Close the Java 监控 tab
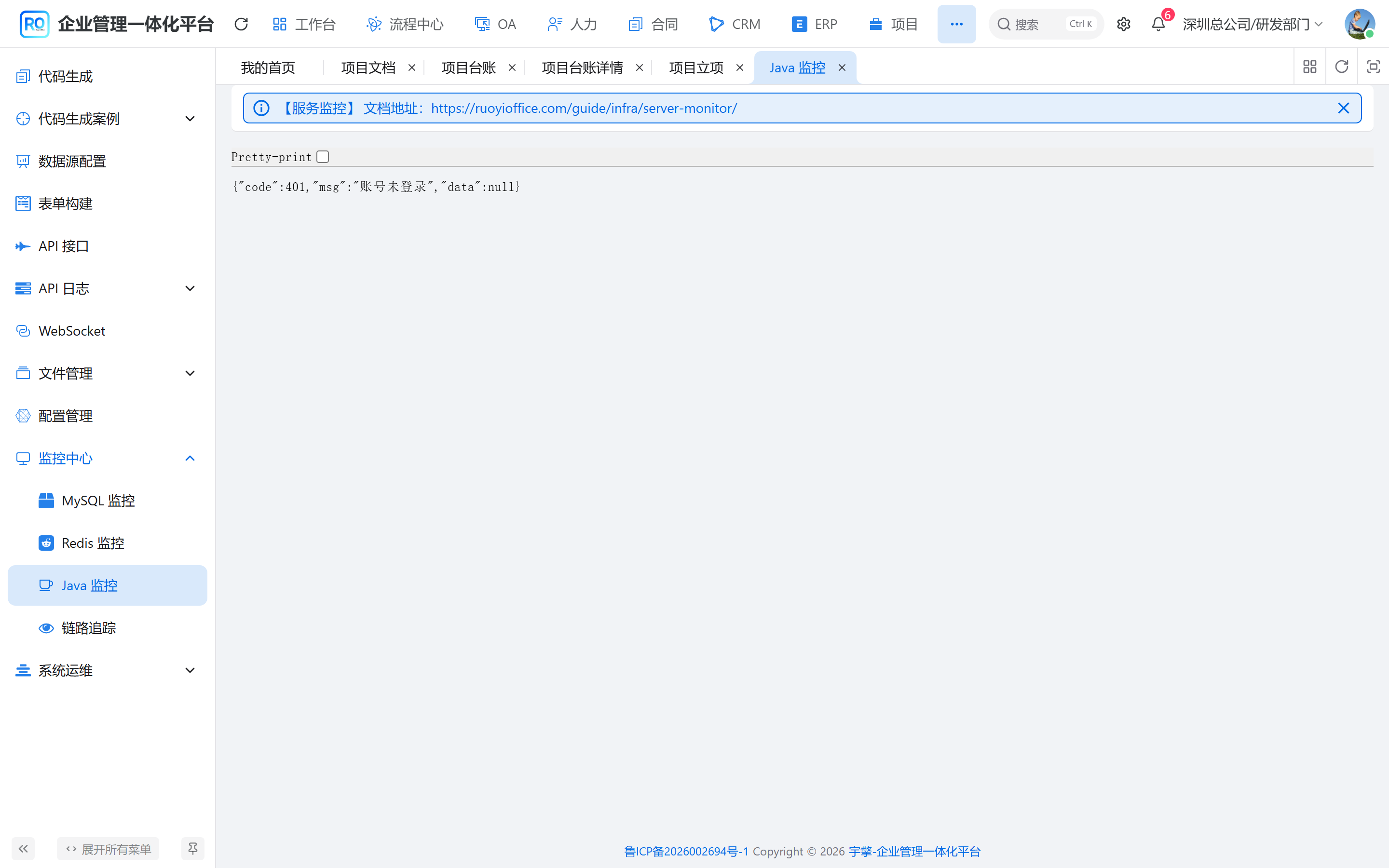The height and width of the screenshot is (868, 1389). tap(842, 68)
